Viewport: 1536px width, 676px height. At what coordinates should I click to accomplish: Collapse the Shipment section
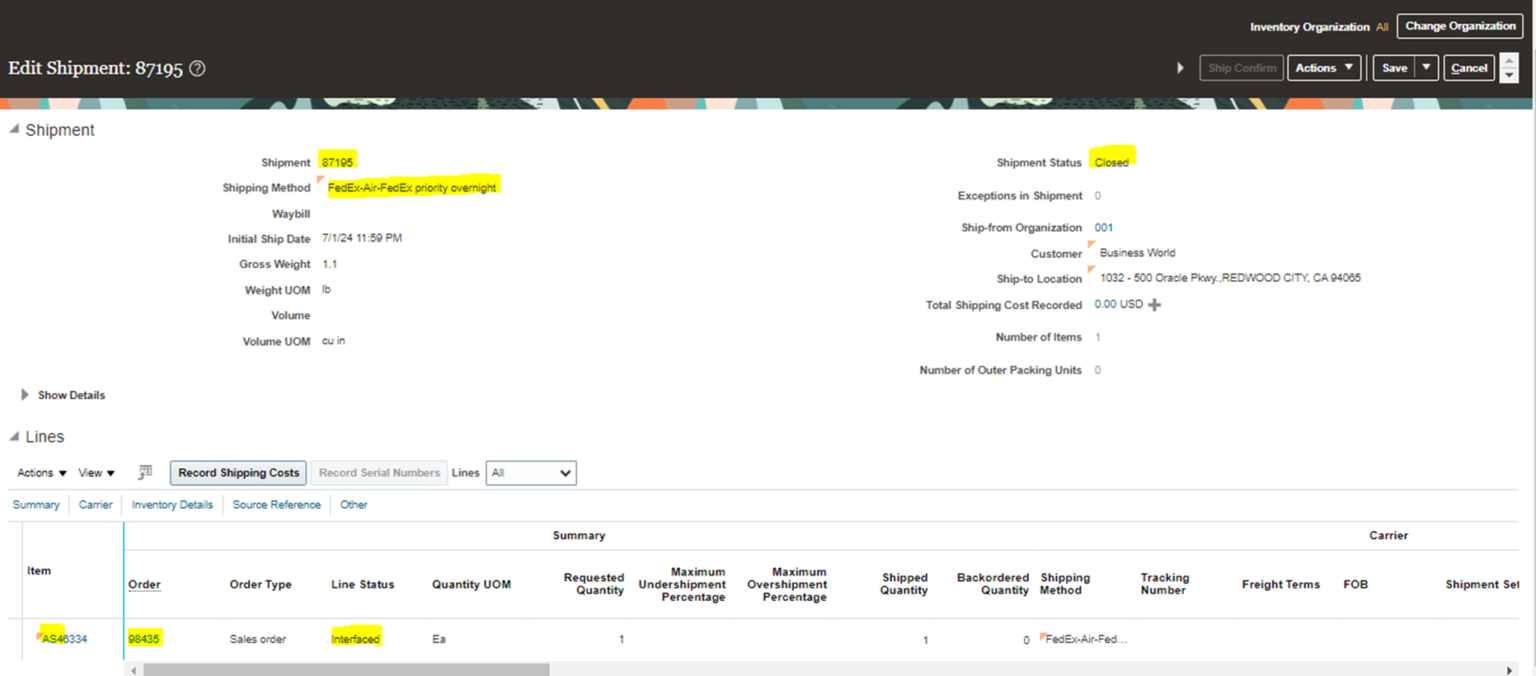[13, 129]
